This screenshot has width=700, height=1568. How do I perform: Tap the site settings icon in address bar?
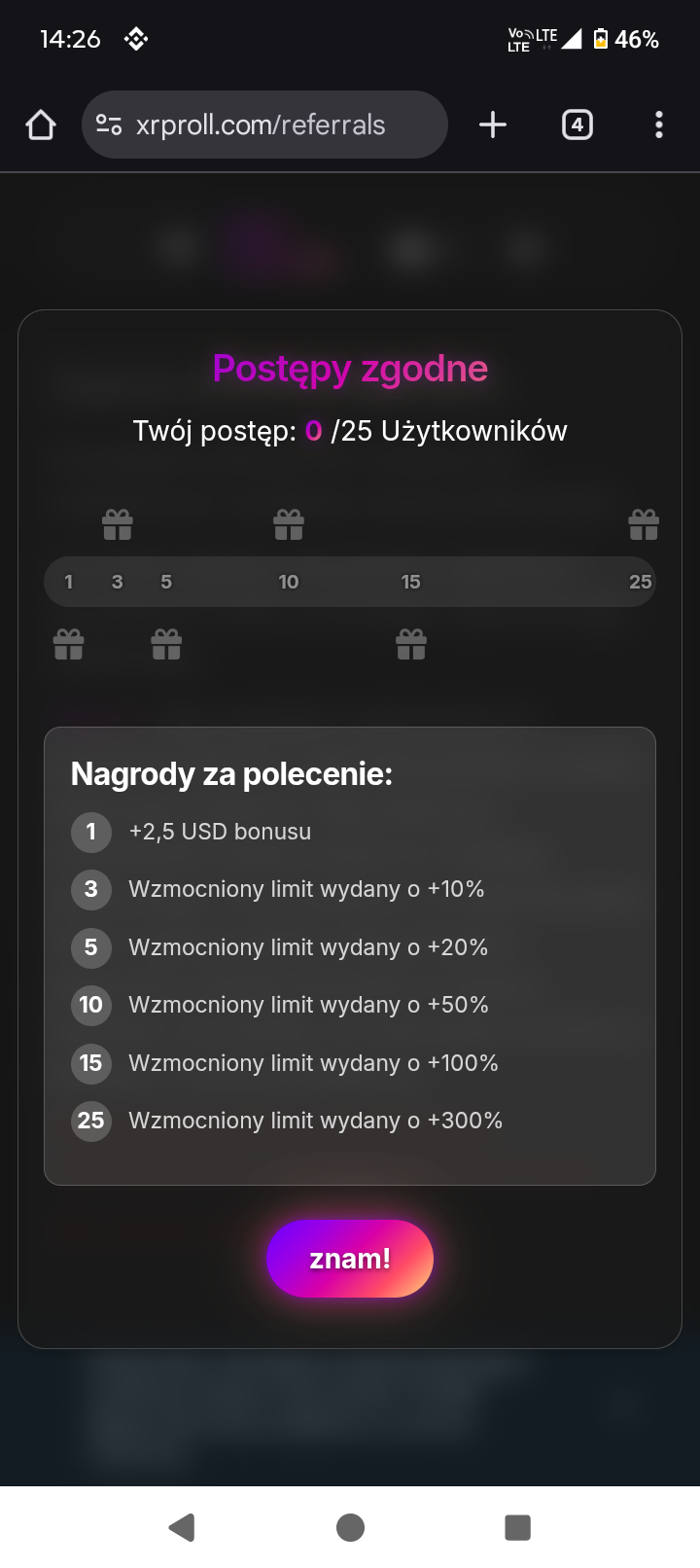(x=109, y=125)
